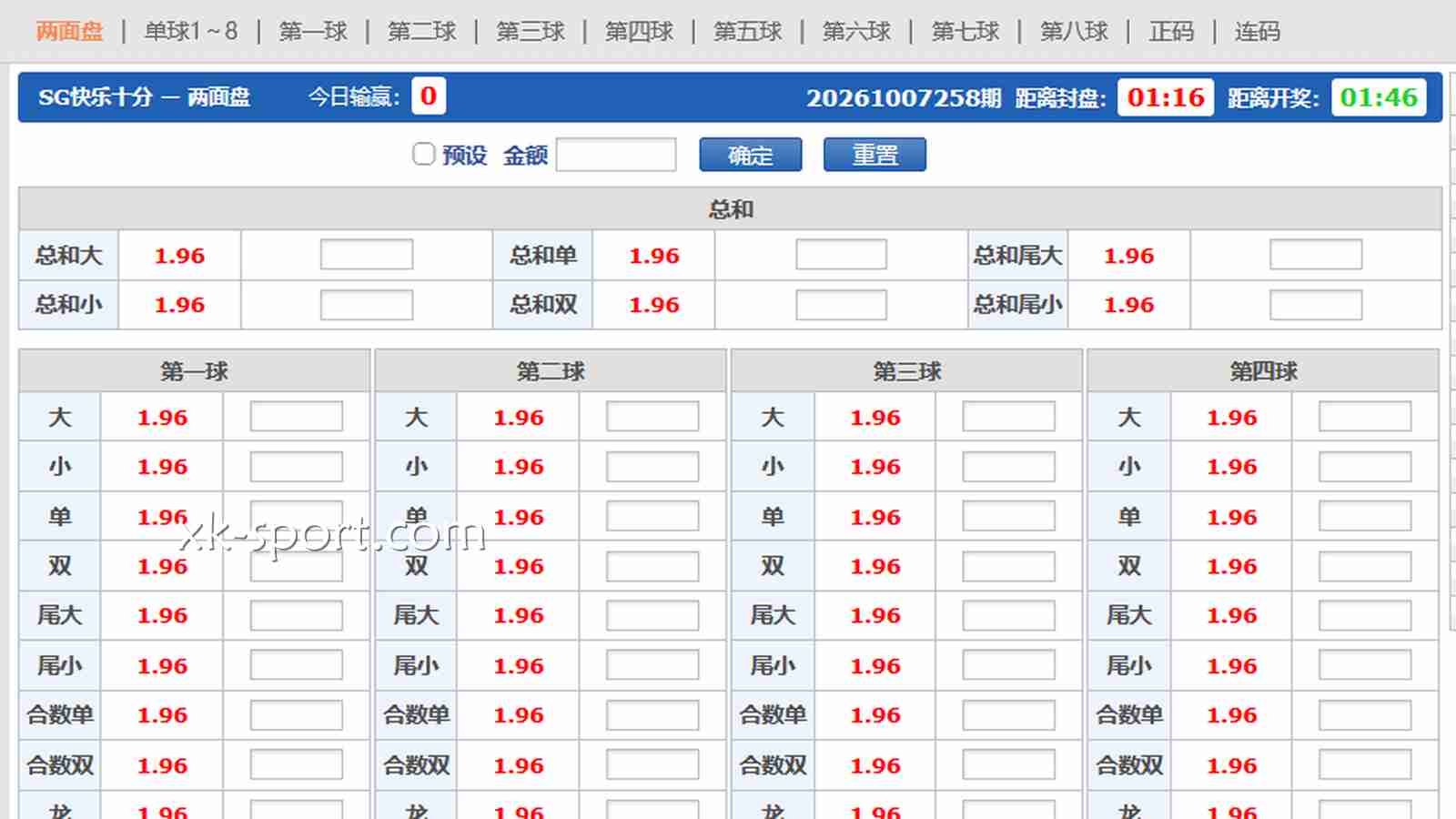The image size is (1456, 819).
Task: Click 第二球 大 bet input field
Action: click(652, 417)
